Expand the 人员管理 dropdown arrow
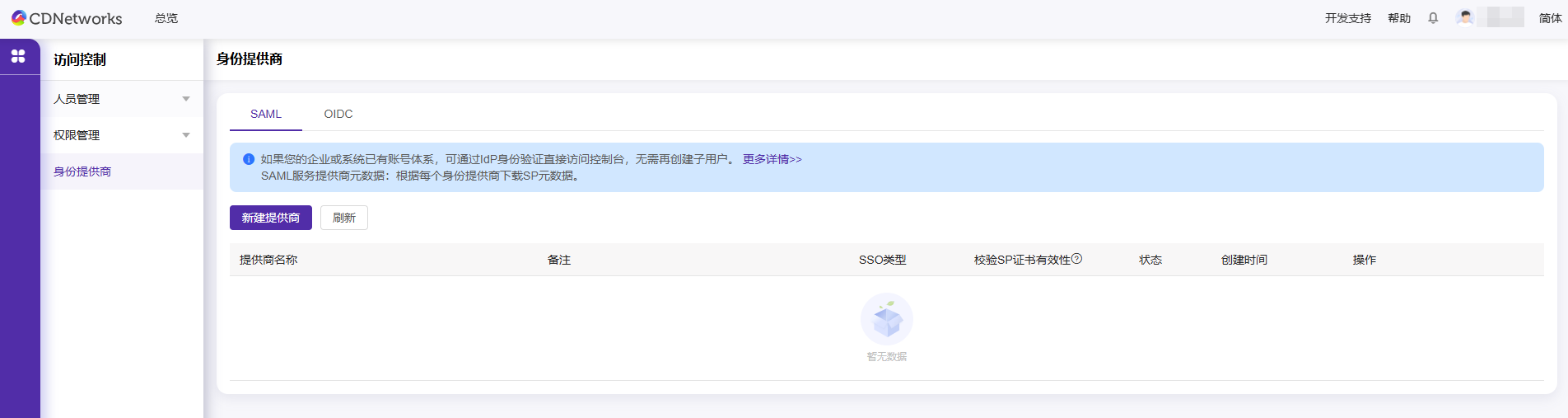The width and height of the screenshot is (1568, 418). coord(186,99)
